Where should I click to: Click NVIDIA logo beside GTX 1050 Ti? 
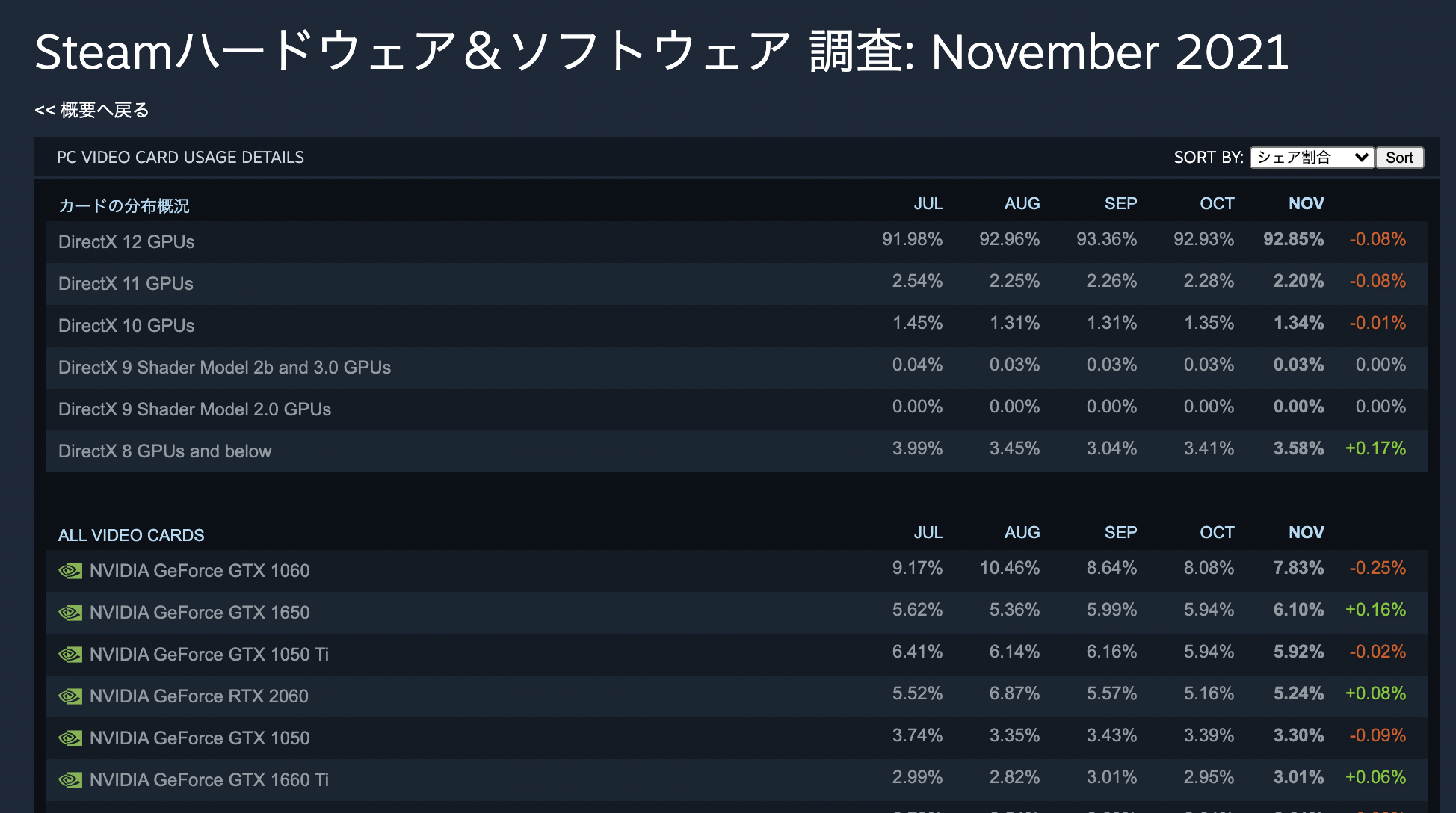click(70, 655)
